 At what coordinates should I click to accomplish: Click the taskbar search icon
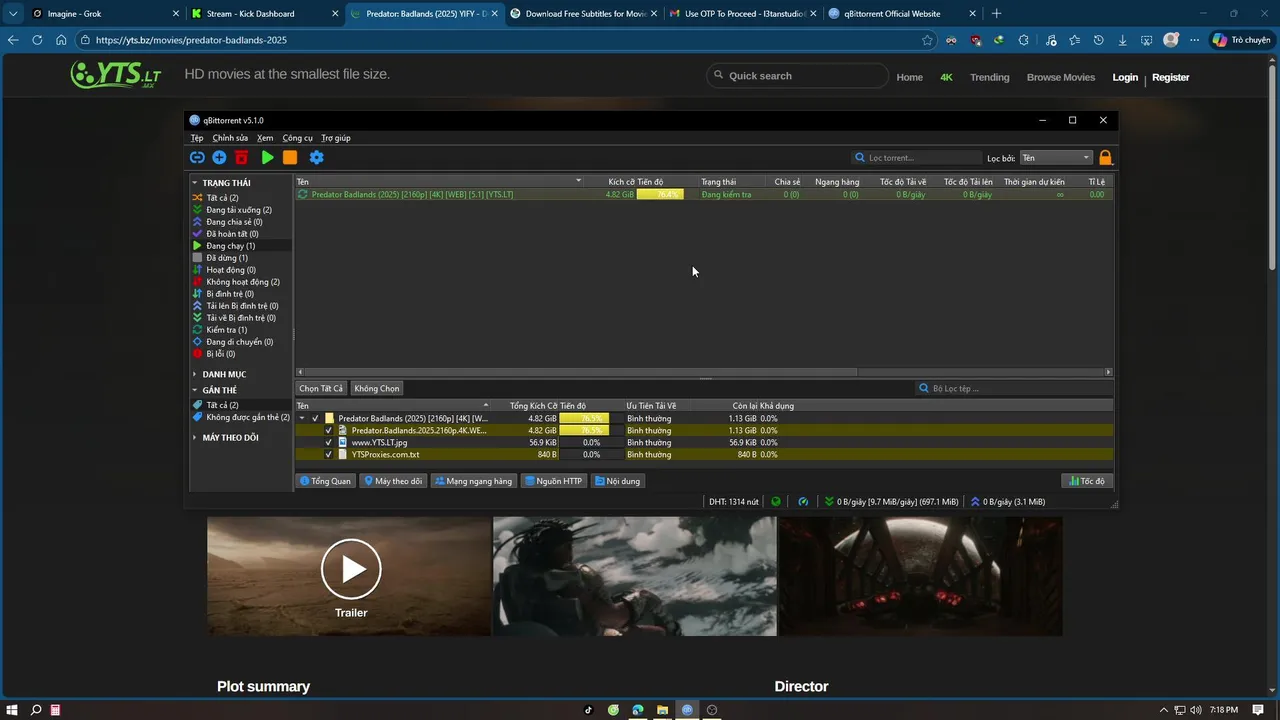point(36,710)
